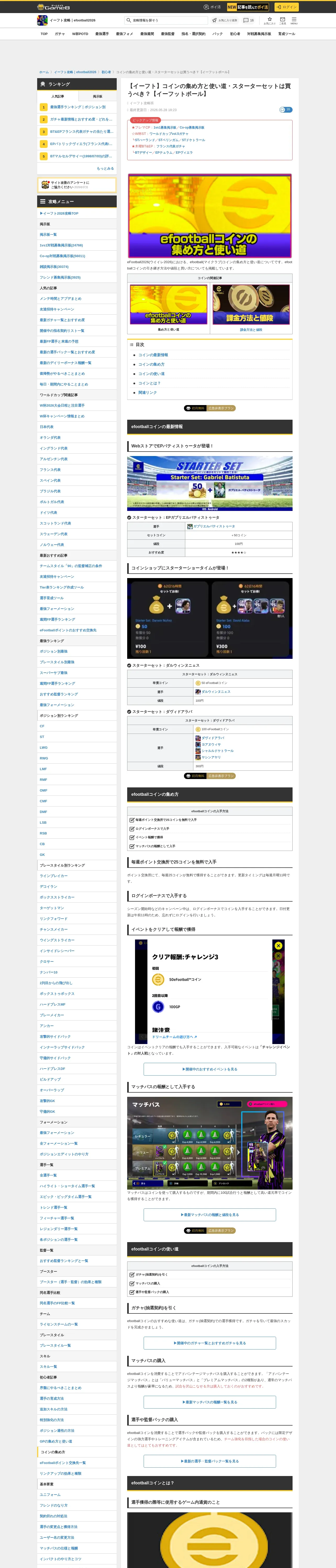This screenshot has width=336, height=1568.
Task: Click the 記事を読んでポイ活 banner button
Action: click(x=248, y=7)
